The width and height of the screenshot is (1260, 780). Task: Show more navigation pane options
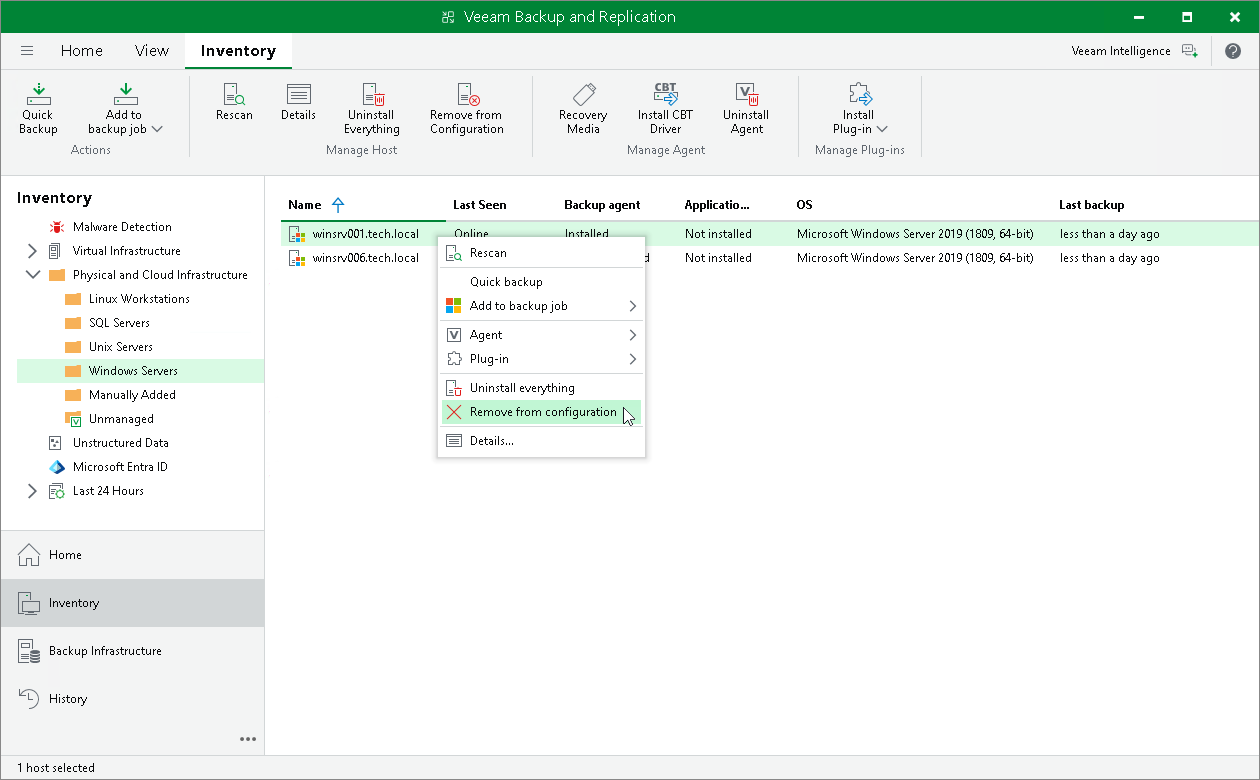pos(248,739)
